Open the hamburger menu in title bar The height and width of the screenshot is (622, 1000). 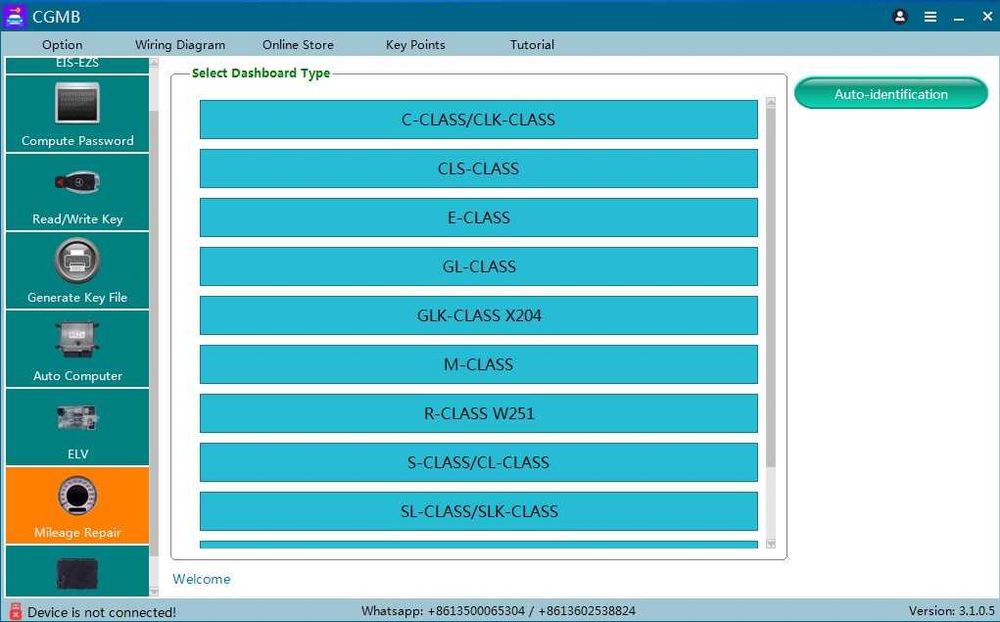(930, 17)
